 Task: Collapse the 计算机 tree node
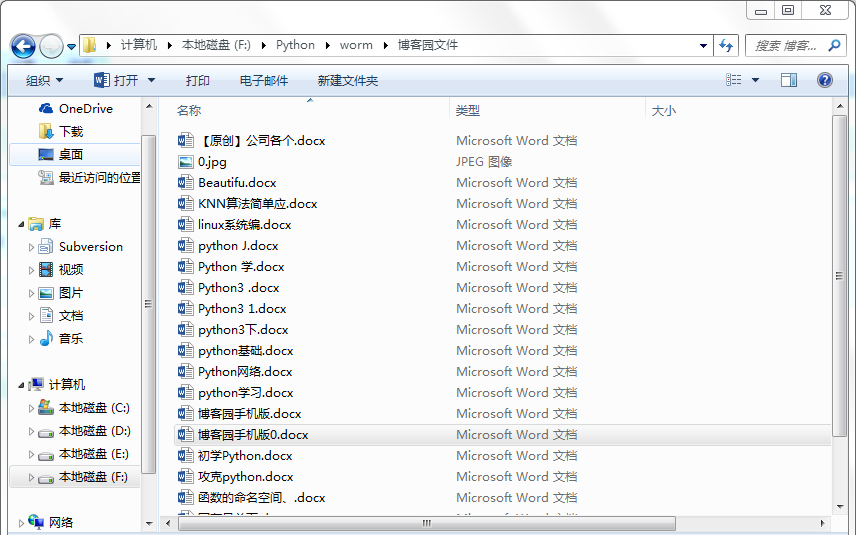pos(21,385)
